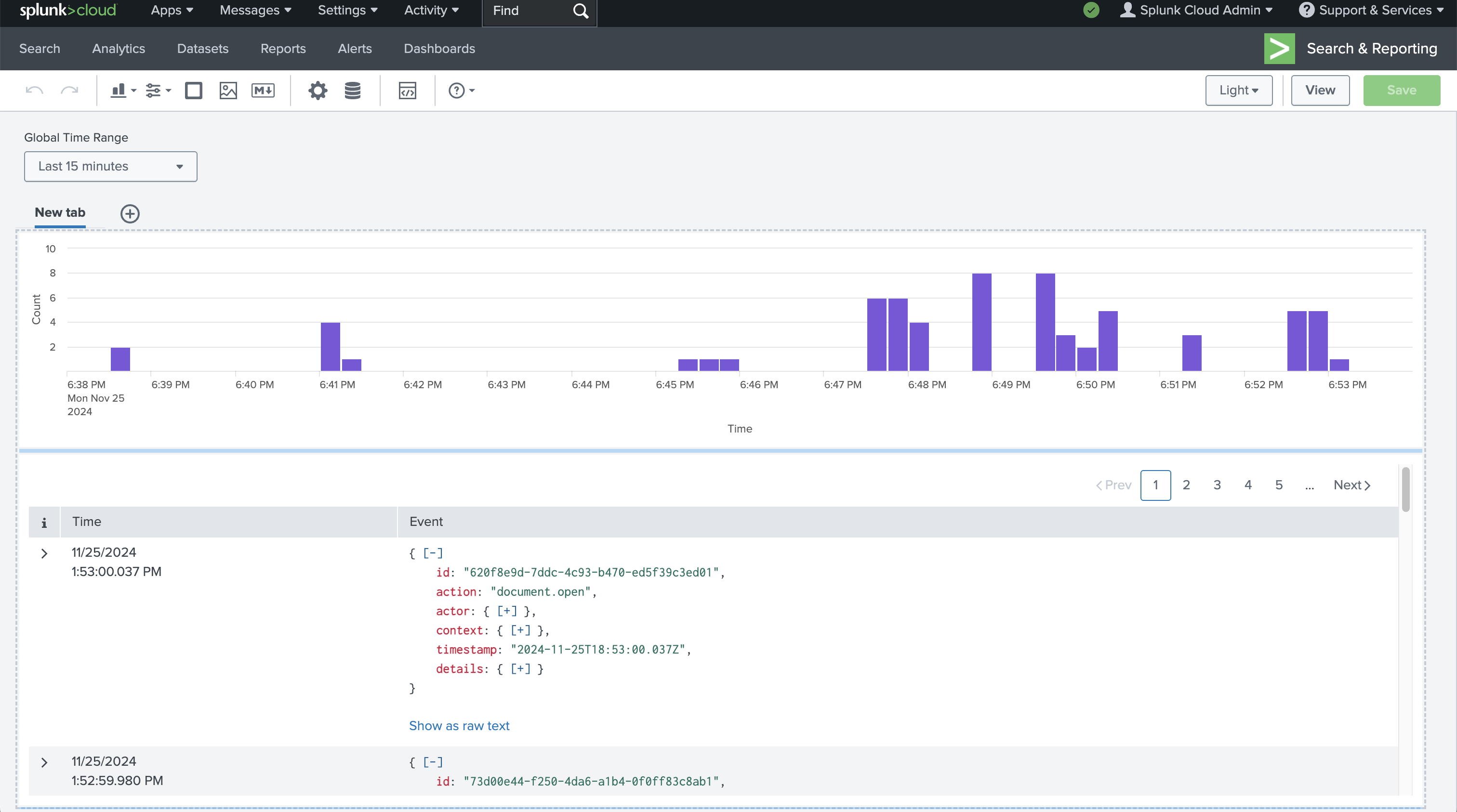
Task: Redo the last dashboard change
Action: [69, 90]
